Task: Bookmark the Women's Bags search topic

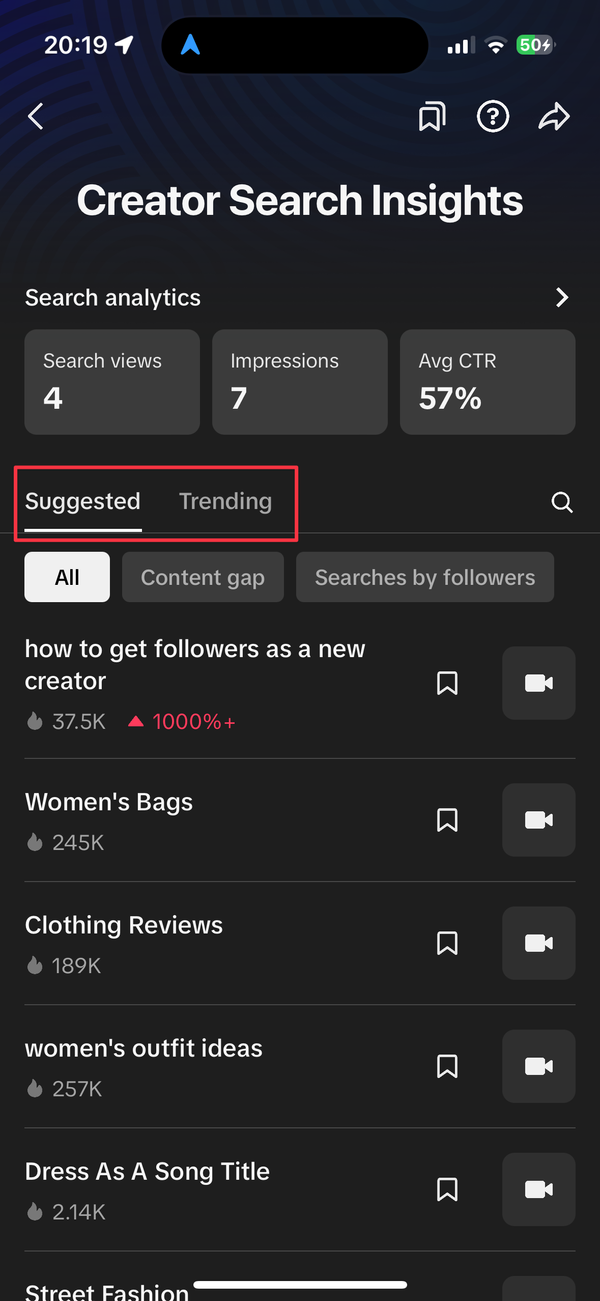Action: point(447,820)
